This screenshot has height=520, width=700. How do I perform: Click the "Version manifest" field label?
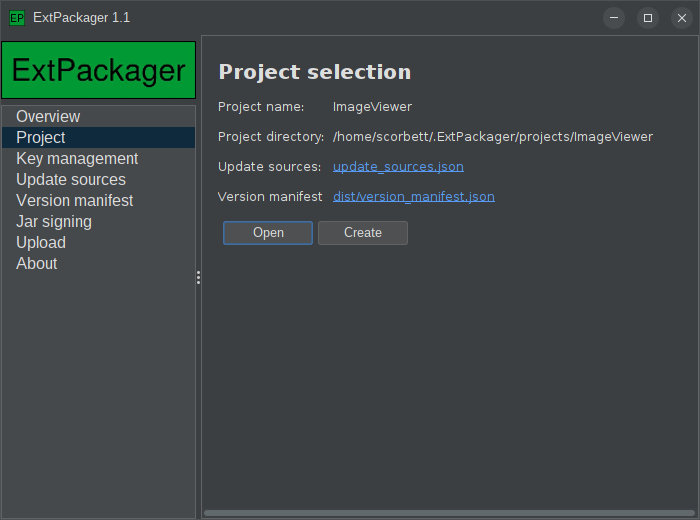click(270, 196)
